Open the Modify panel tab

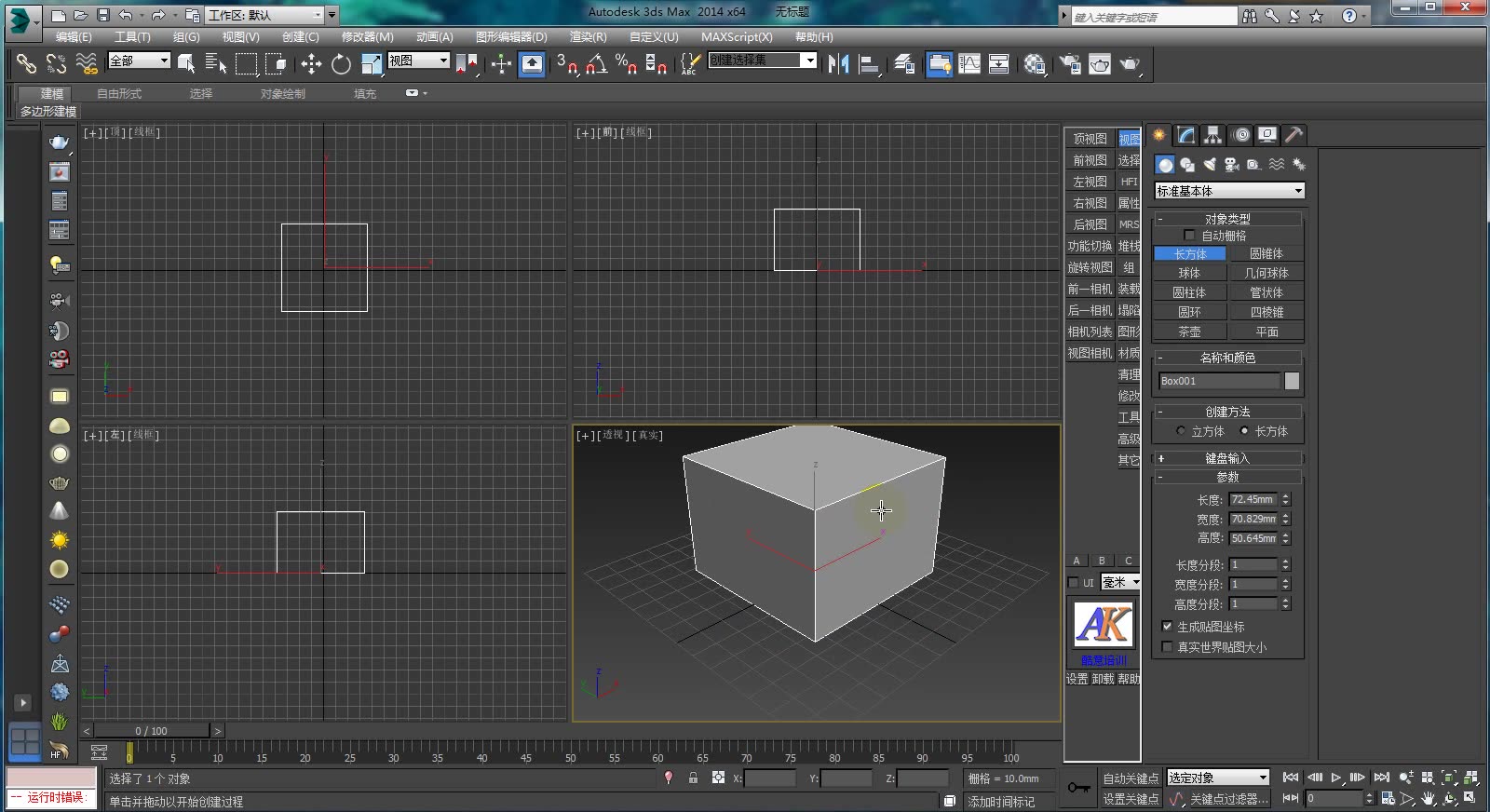[x=1185, y=135]
